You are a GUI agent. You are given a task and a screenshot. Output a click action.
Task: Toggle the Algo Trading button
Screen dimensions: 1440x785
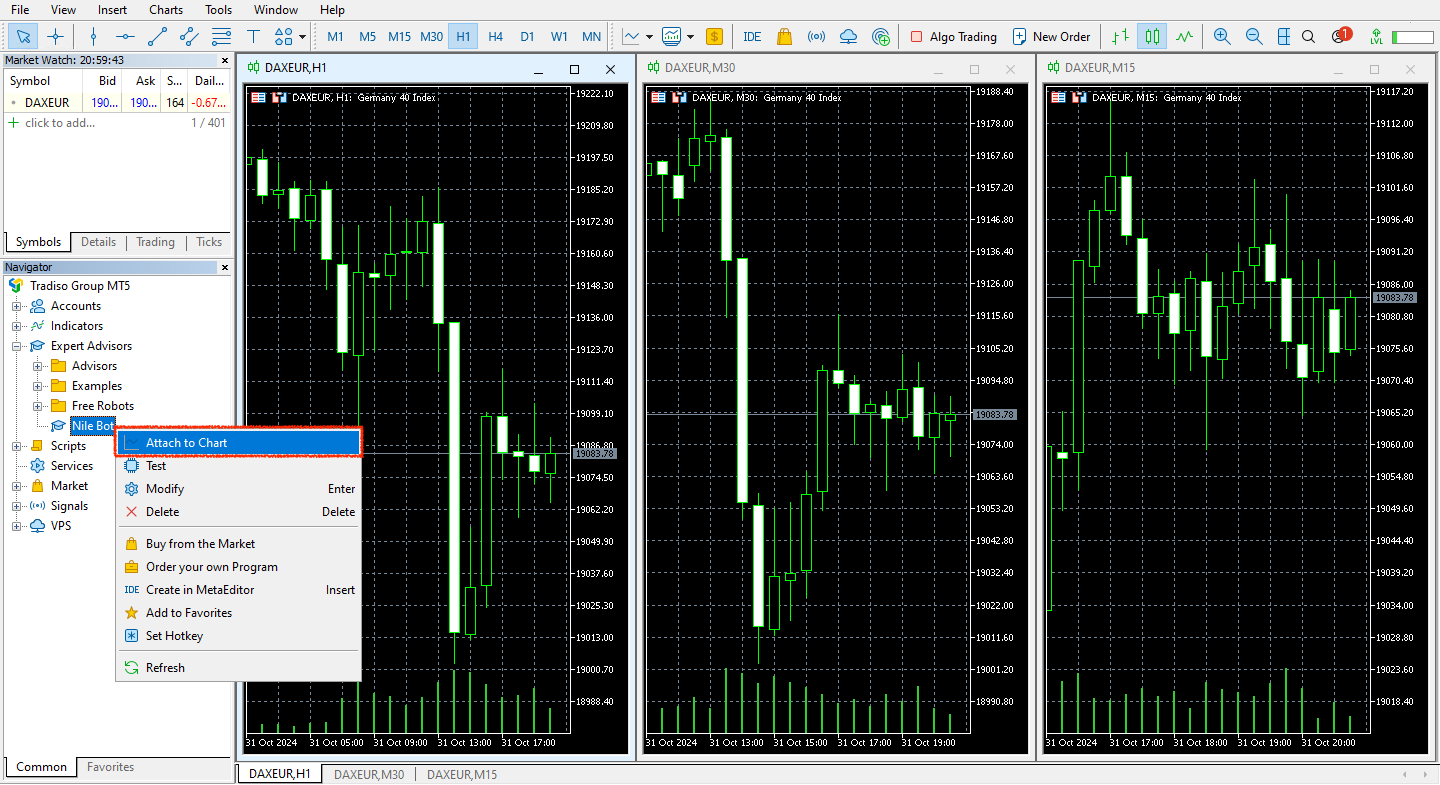click(x=953, y=37)
